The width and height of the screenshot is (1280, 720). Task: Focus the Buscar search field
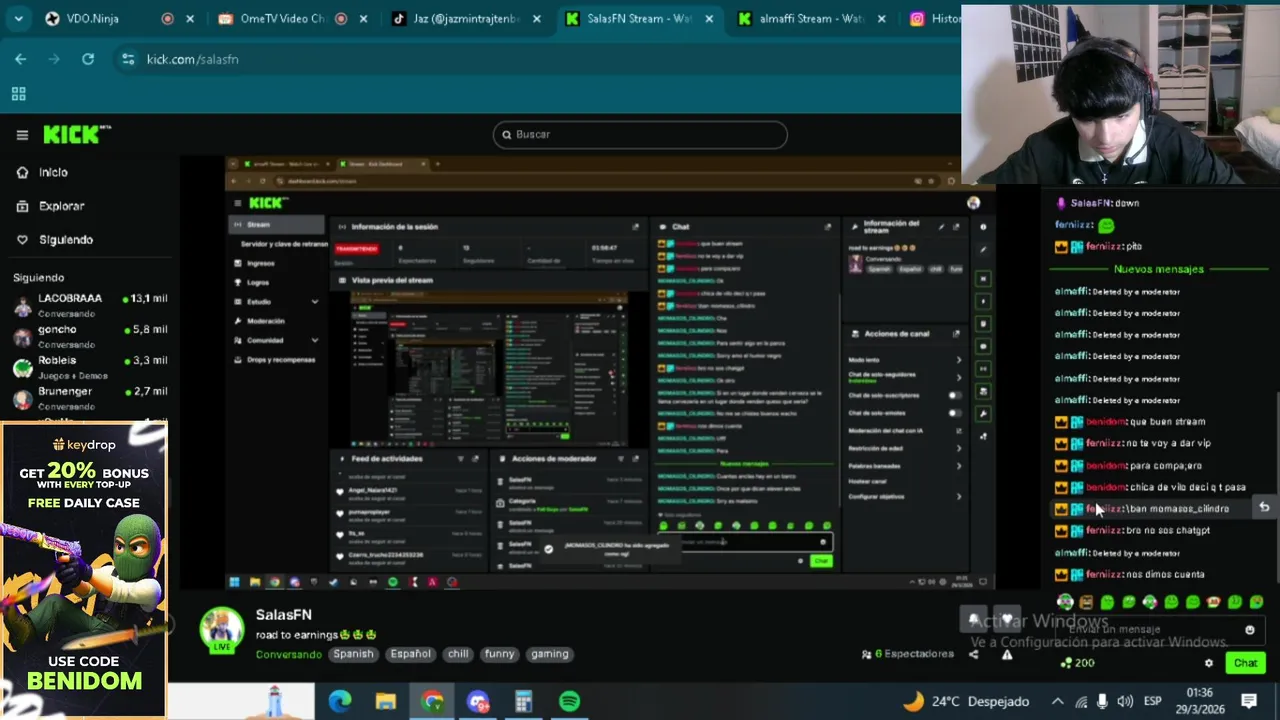click(x=640, y=134)
